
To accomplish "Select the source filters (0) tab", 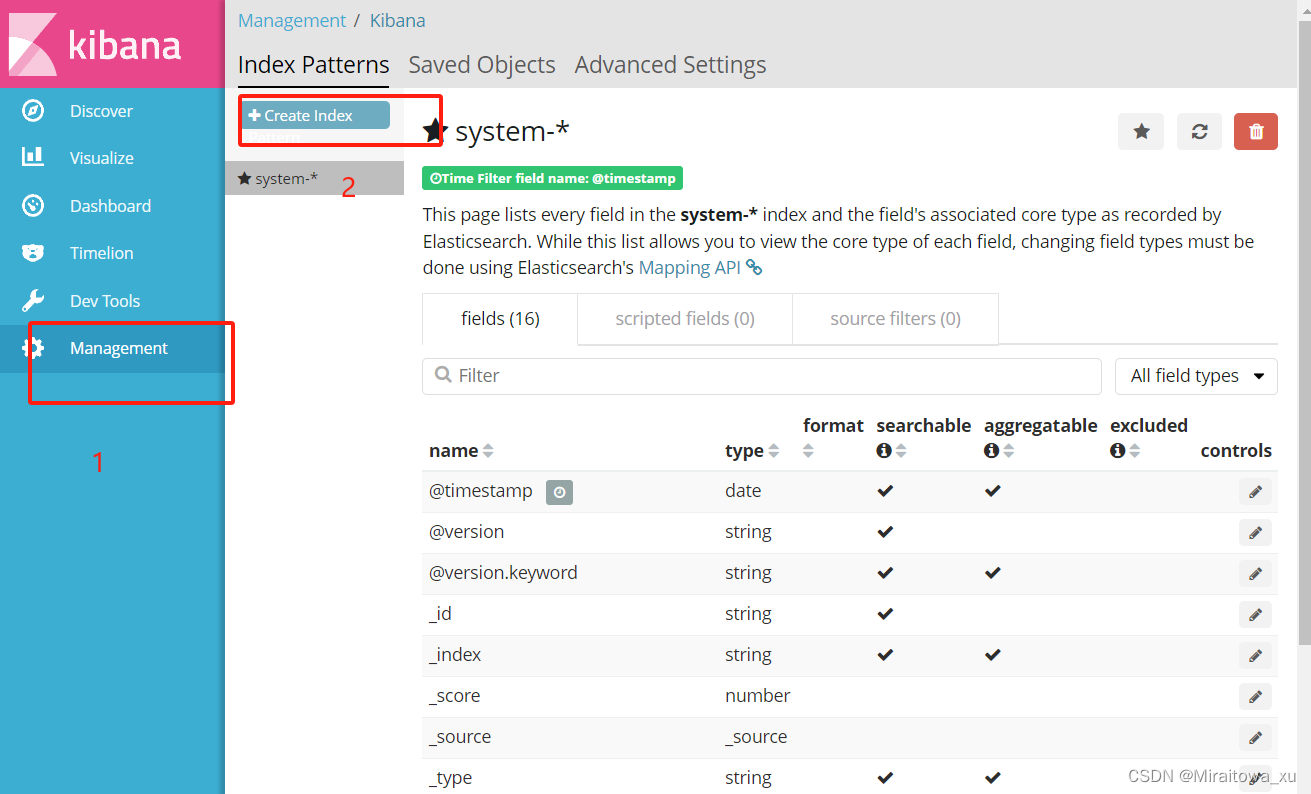I will 895,319.
